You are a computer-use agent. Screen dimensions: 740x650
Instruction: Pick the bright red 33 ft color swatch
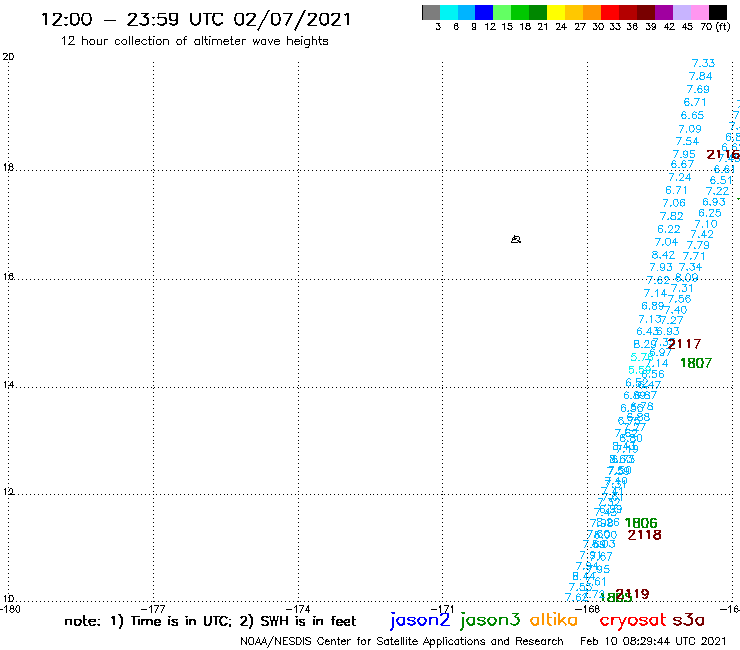[609, 12]
